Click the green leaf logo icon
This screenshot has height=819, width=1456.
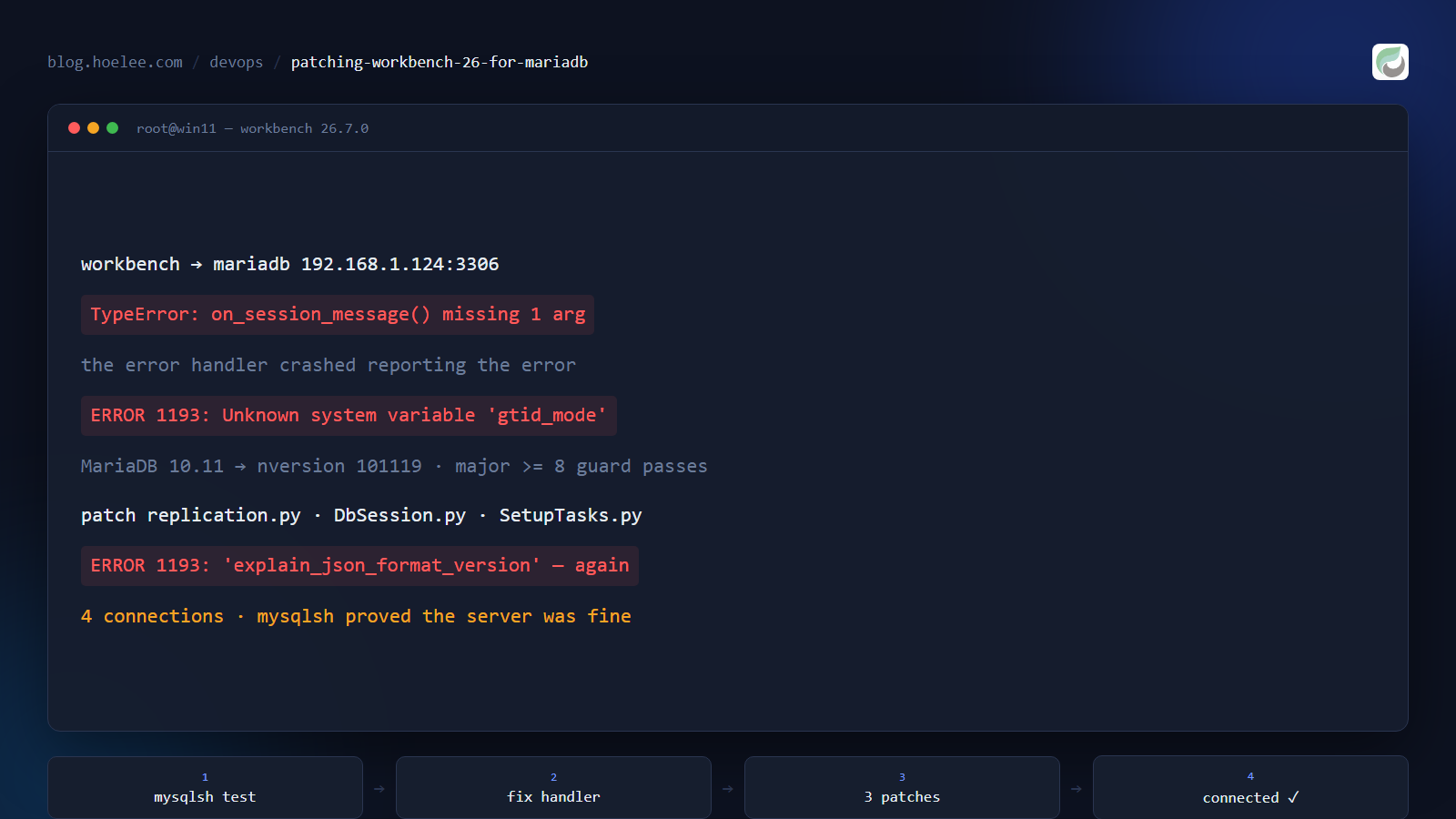tap(1390, 62)
